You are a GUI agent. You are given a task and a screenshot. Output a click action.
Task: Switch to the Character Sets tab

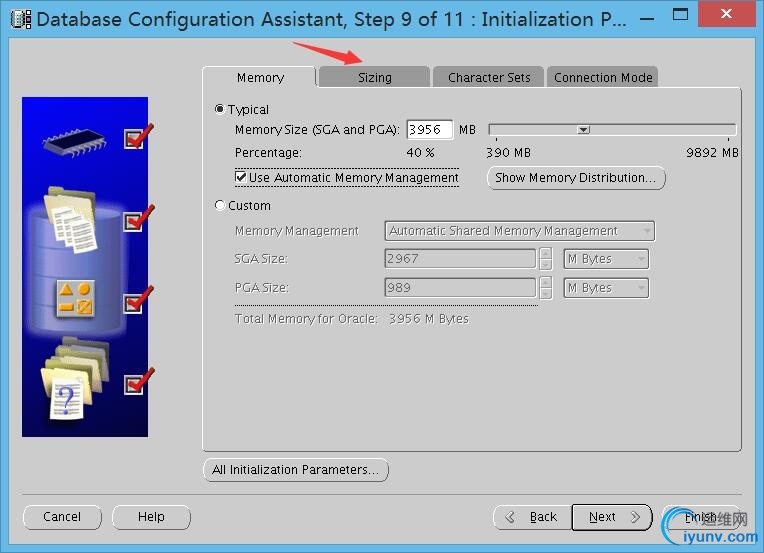[x=489, y=77]
